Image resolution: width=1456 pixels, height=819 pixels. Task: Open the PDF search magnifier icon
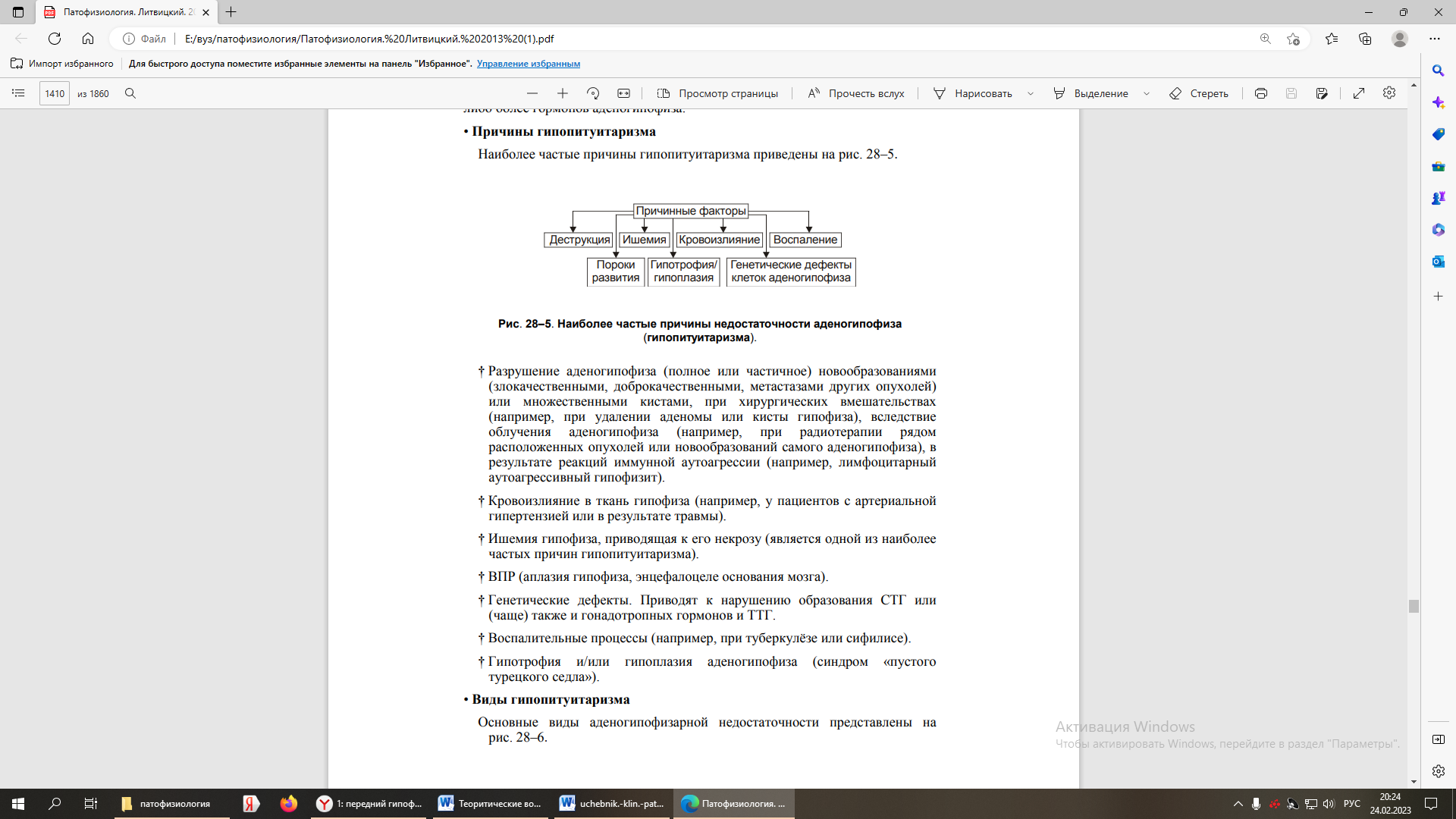130,93
